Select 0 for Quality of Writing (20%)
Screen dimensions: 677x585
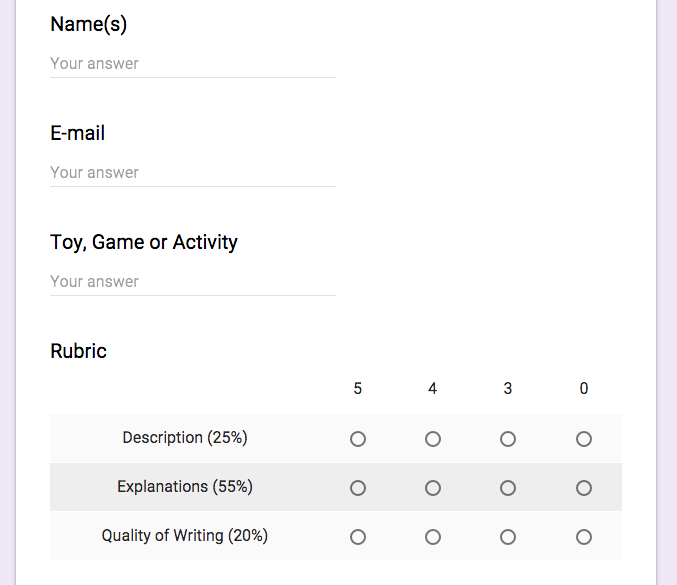[584, 537]
